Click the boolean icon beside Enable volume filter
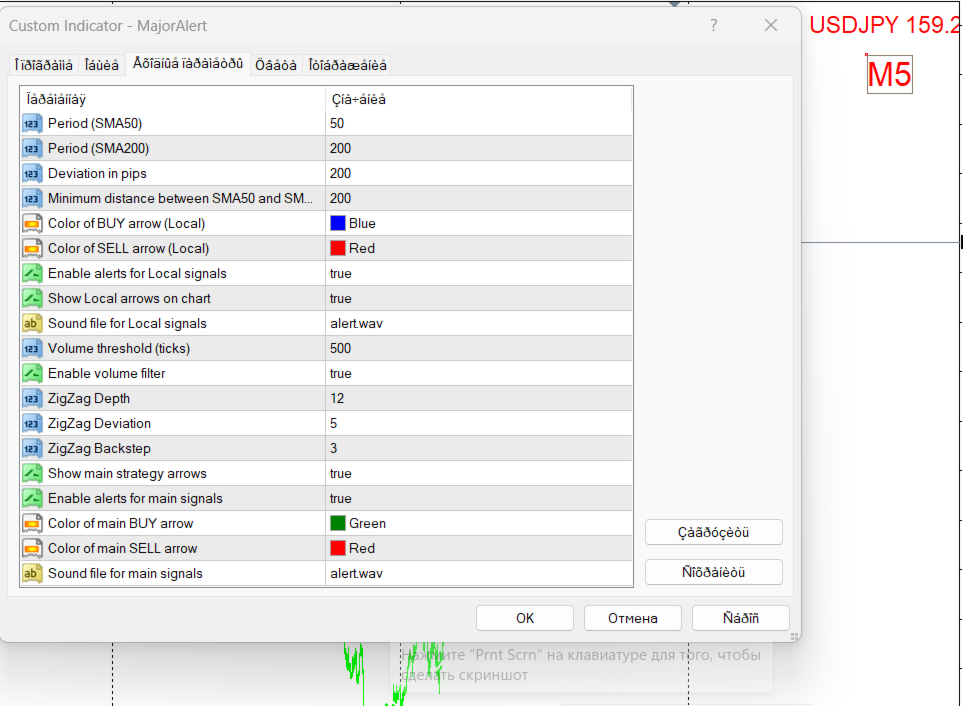This screenshot has height=706, width=963. (32, 373)
